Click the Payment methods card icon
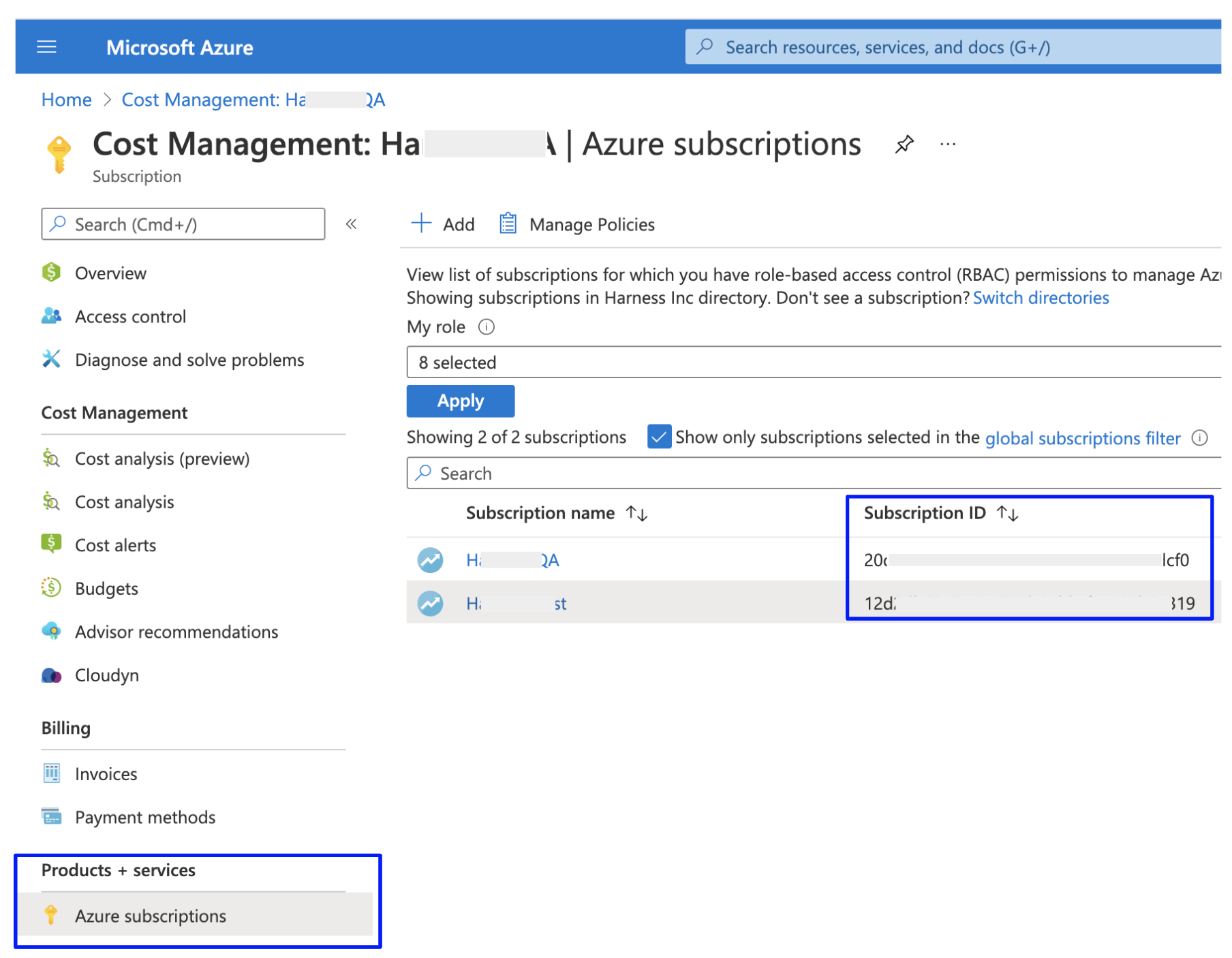The width and height of the screenshot is (1232, 958). click(x=50, y=816)
